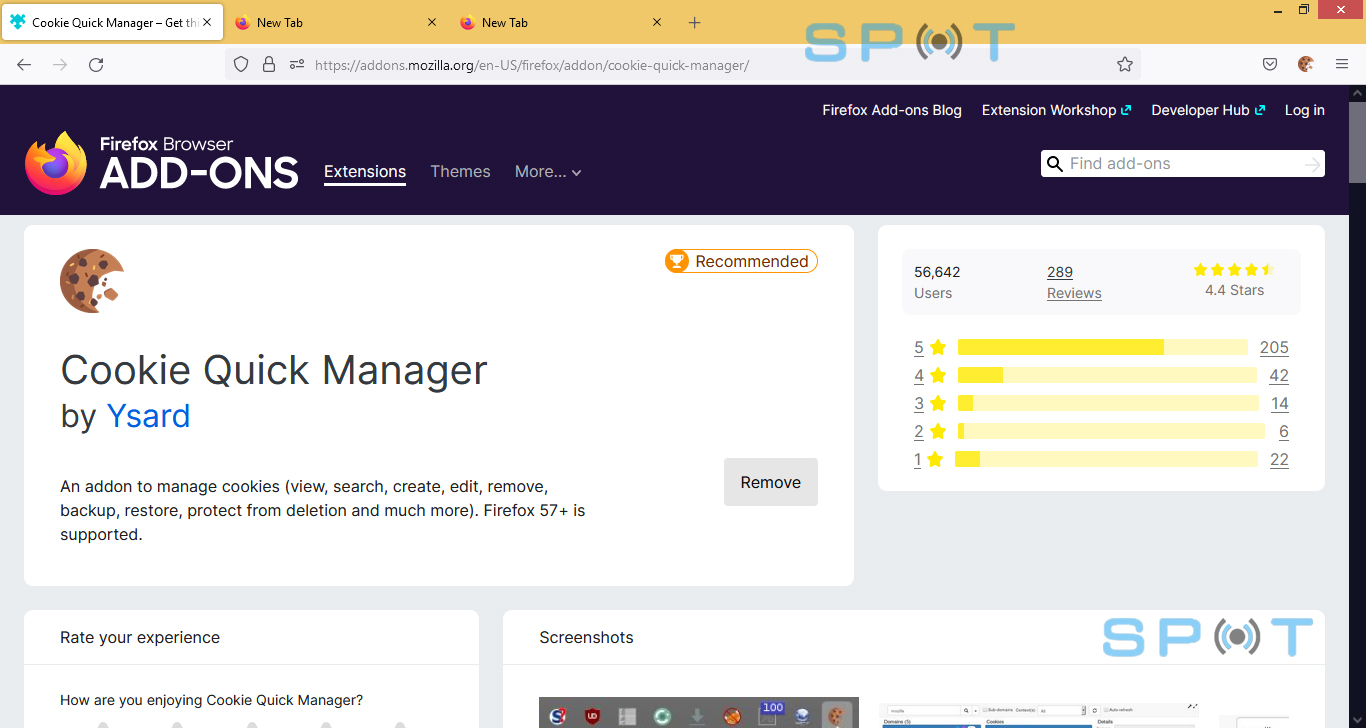Click the Recommended trophy badge
The width and height of the screenshot is (1366, 728).
point(741,261)
